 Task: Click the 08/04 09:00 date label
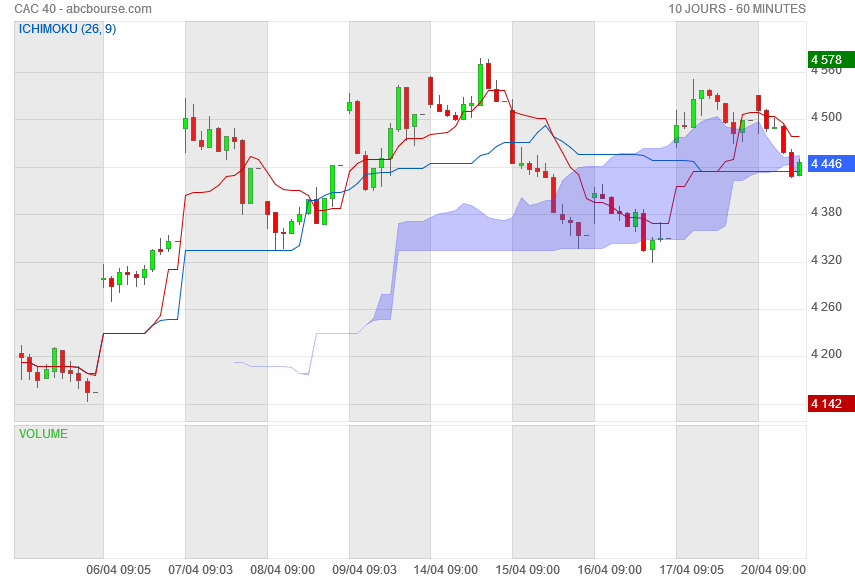282,570
